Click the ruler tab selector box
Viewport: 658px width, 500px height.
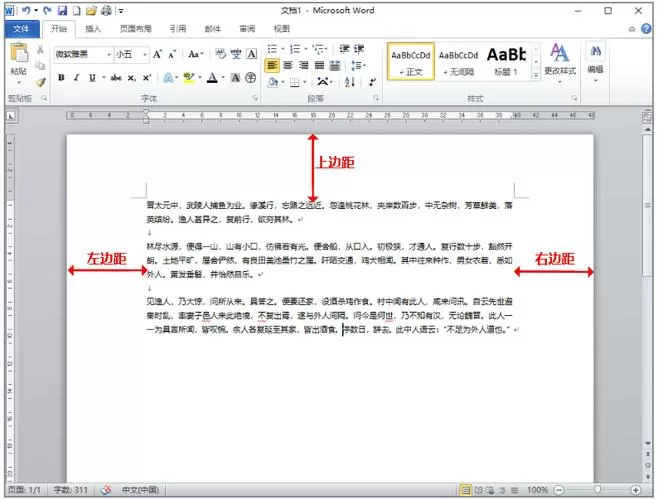pyautogui.click(x=11, y=115)
